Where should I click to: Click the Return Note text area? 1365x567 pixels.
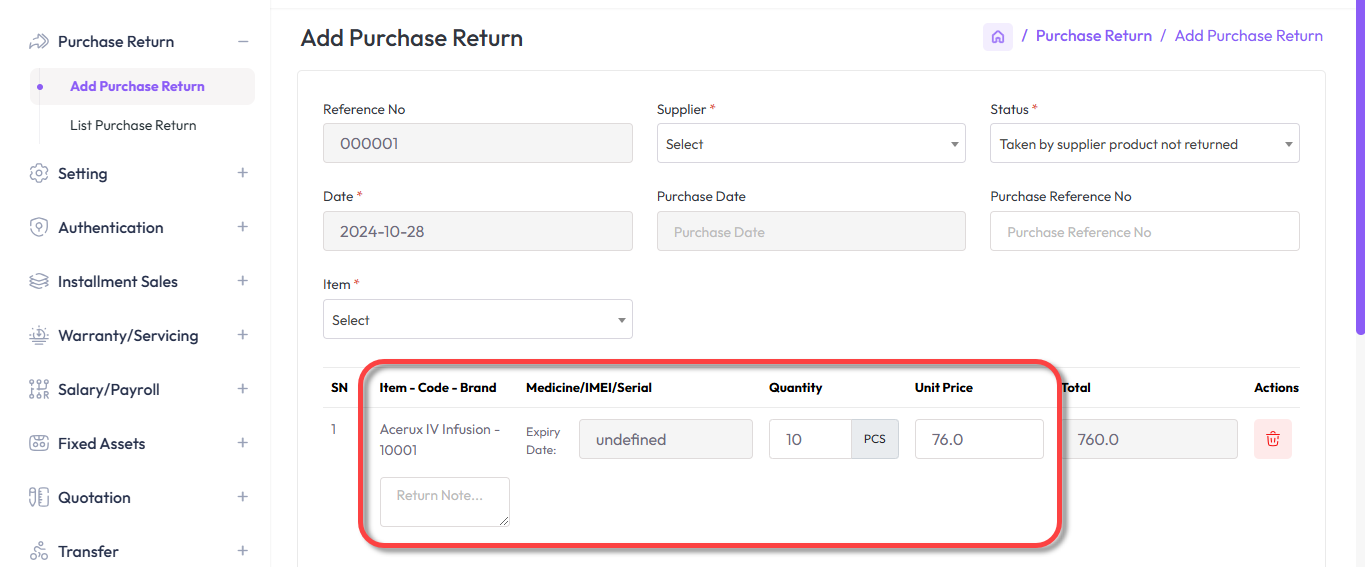click(444, 501)
